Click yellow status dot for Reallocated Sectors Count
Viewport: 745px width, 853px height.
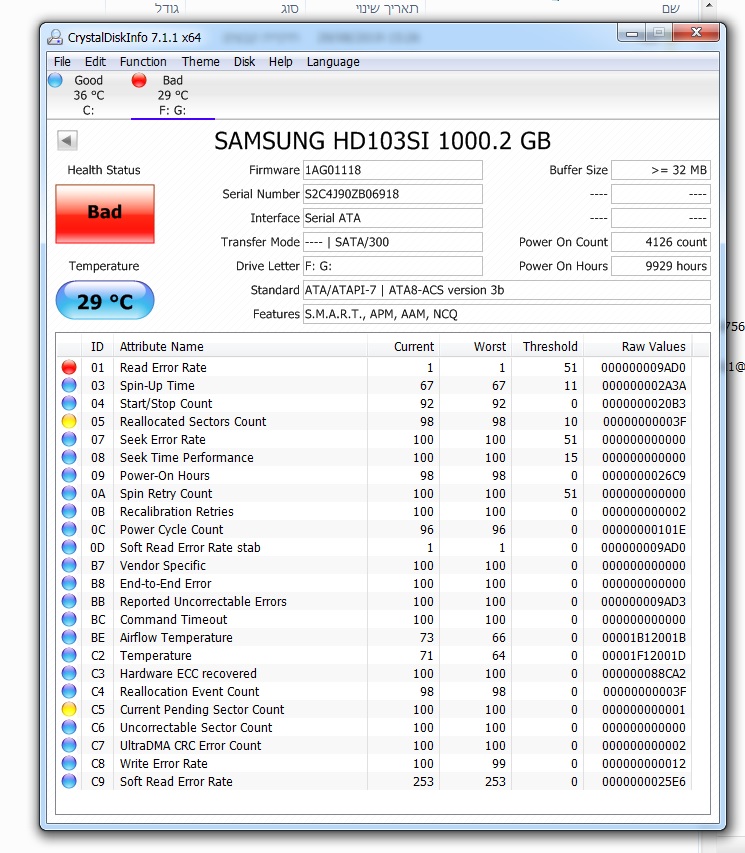coord(69,421)
